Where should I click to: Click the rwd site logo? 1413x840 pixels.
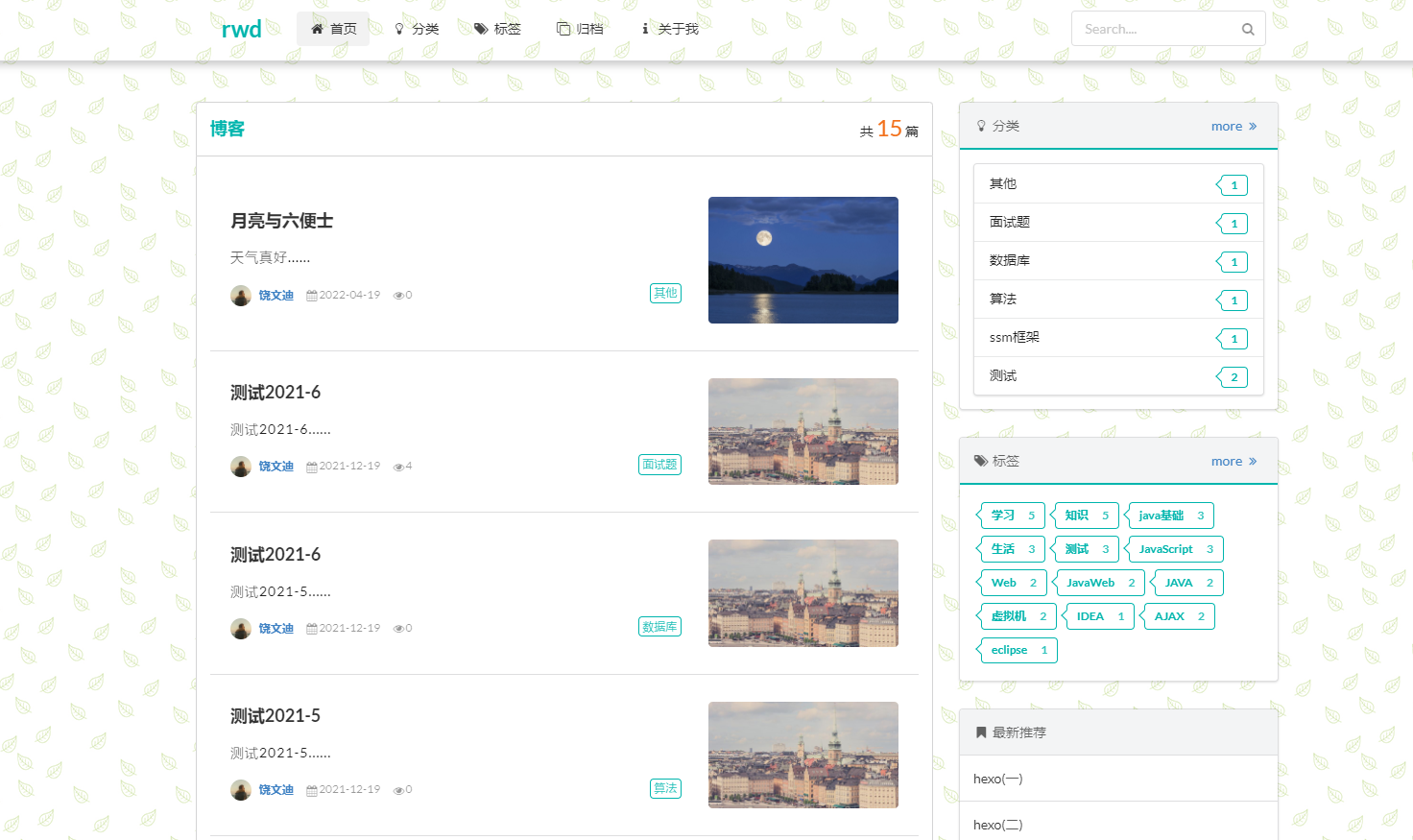point(241,29)
